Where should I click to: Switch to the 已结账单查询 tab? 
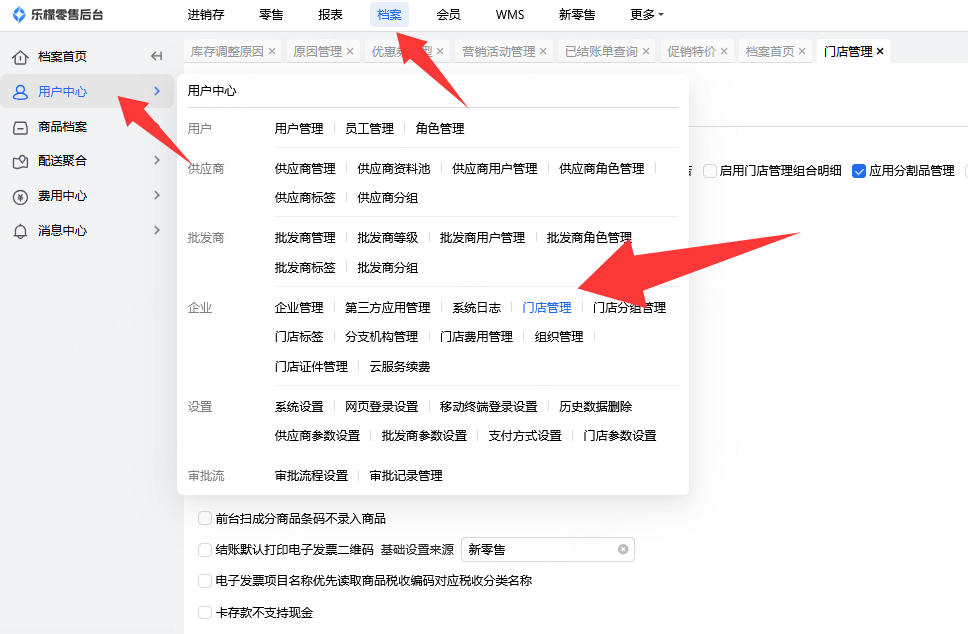click(601, 51)
